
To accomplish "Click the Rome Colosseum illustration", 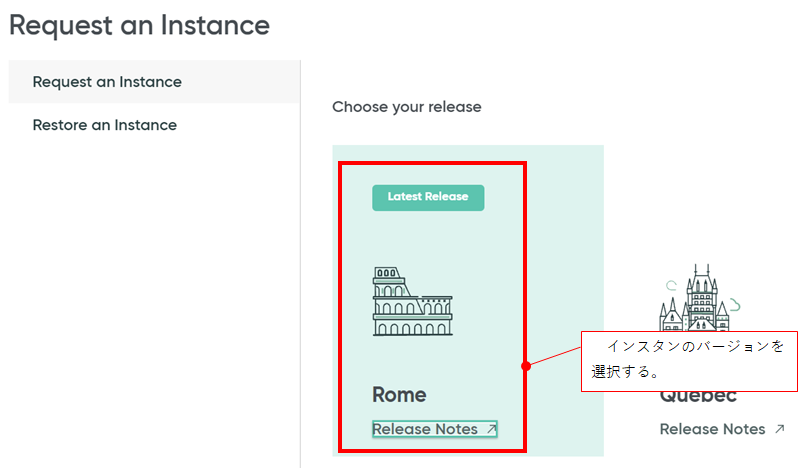I will (x=412, y=301).
